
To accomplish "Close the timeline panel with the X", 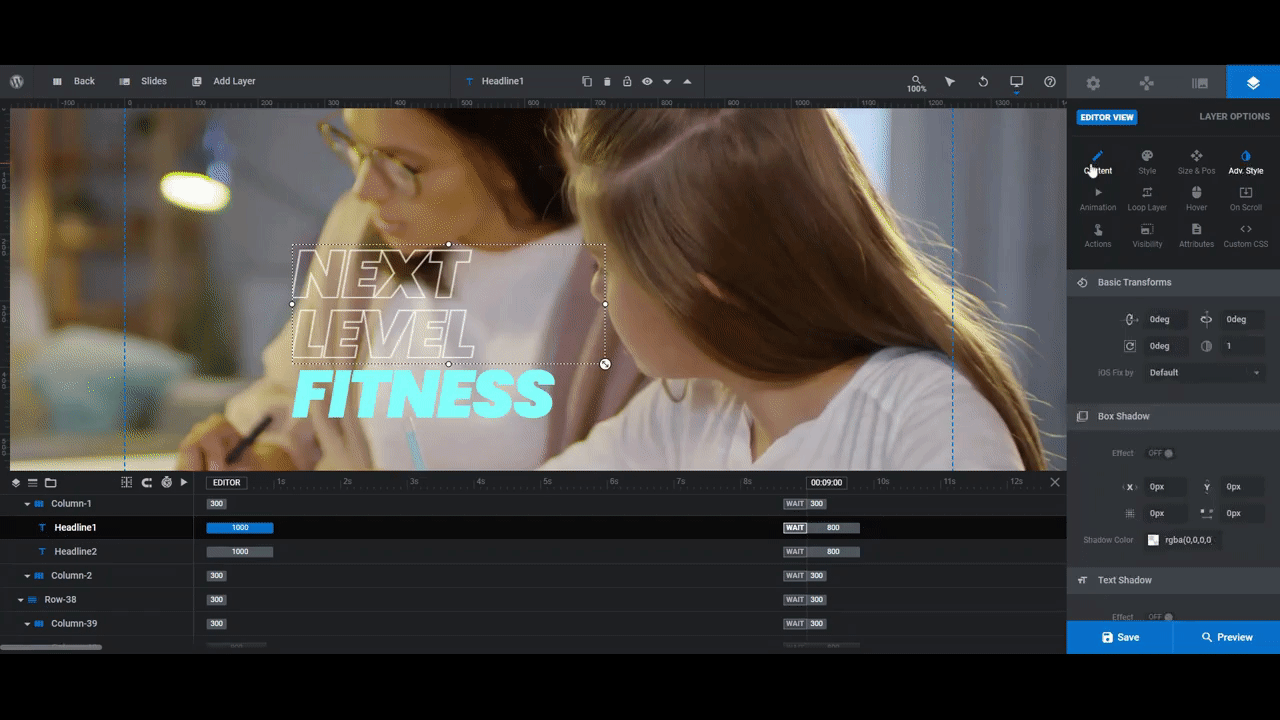I will pyautogui.click(x=1055, y=482).
